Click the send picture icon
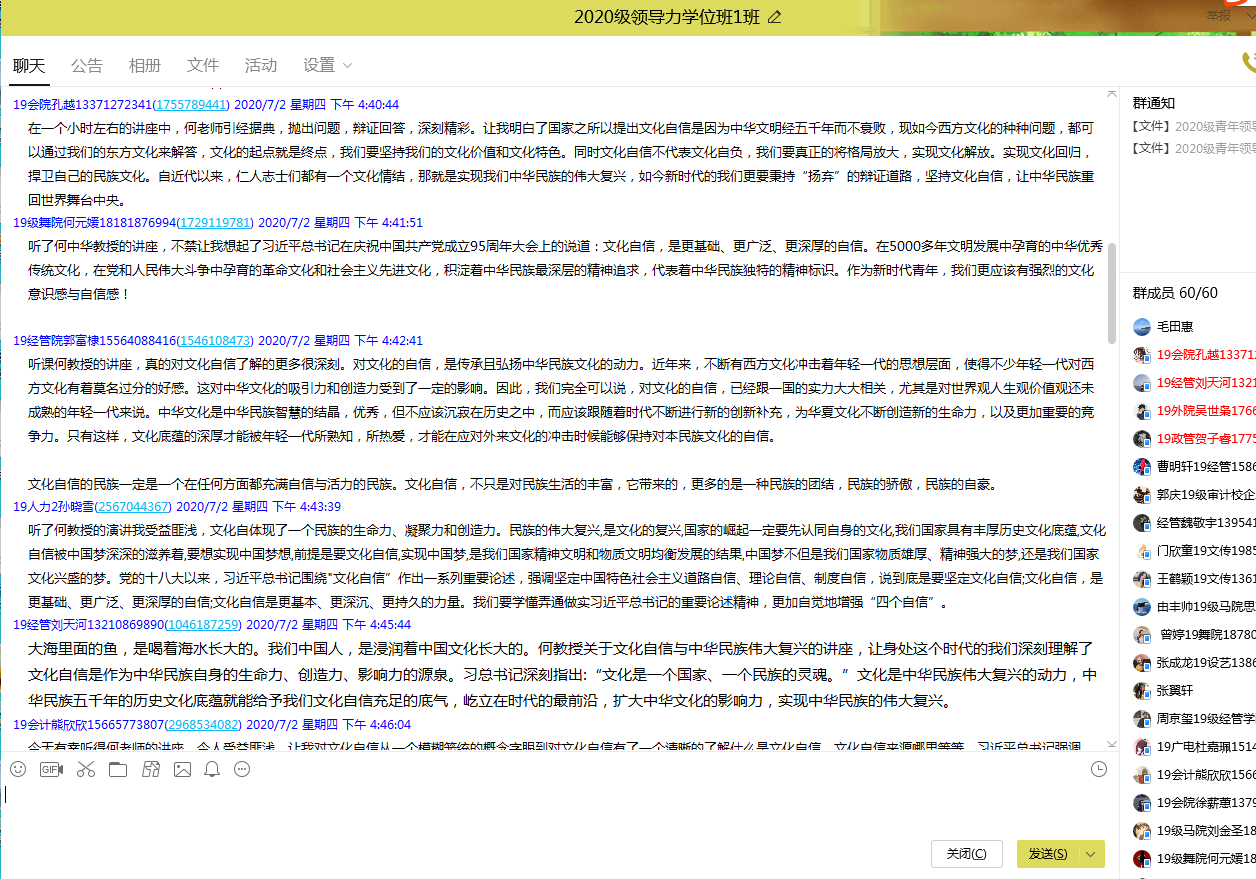The image size is (1256, 879). [182, 769]
